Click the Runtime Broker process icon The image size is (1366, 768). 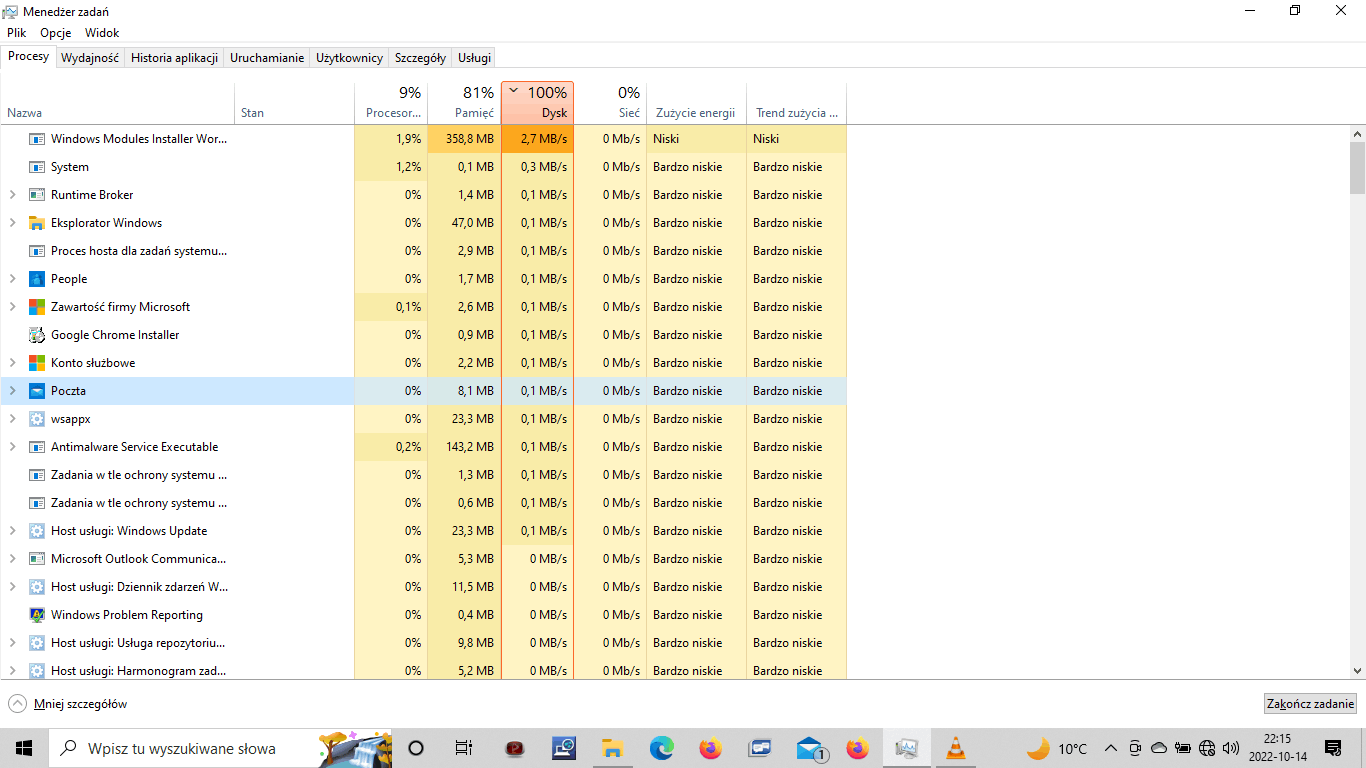[37, 195]
